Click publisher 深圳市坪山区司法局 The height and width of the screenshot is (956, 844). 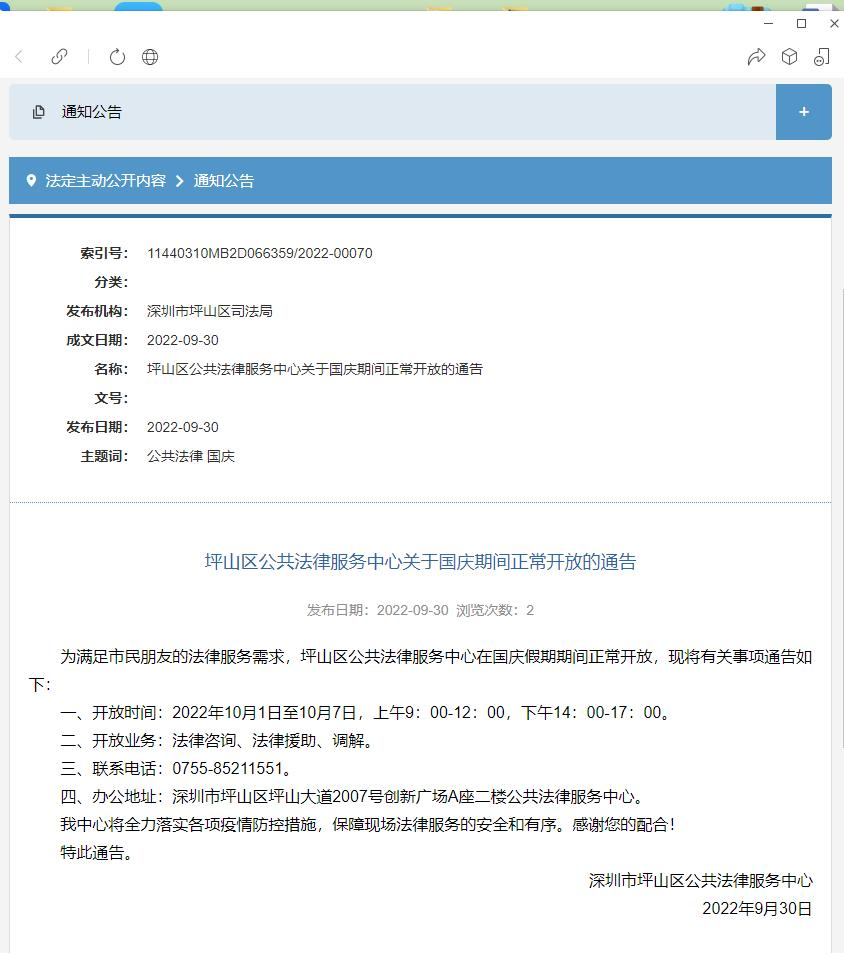(210, 311)
